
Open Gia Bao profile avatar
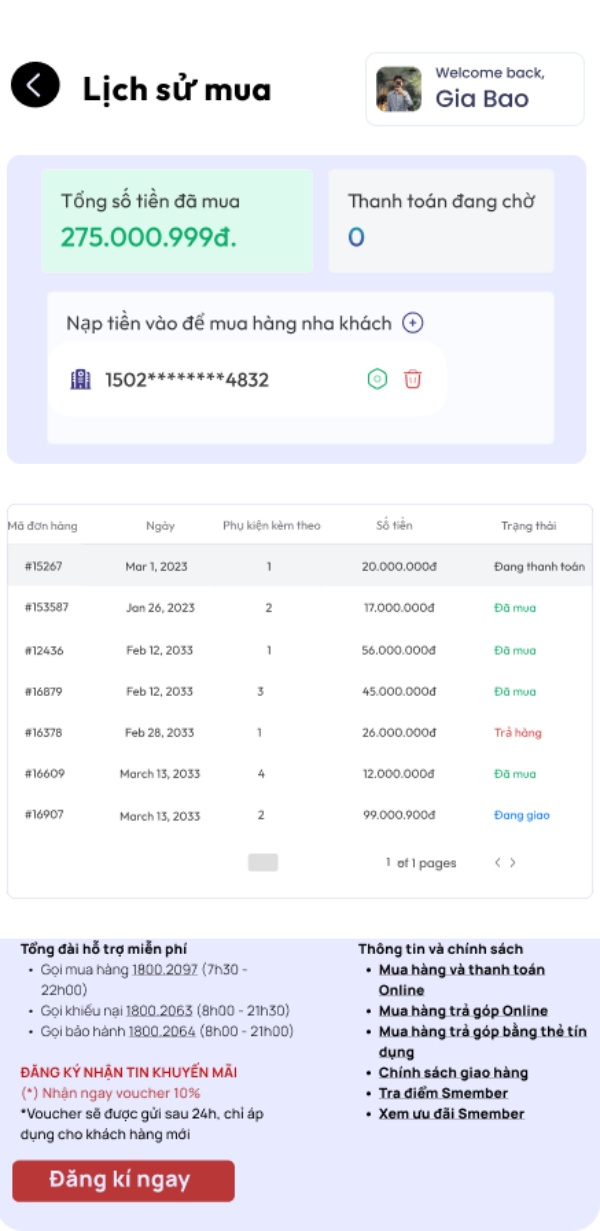coord(398,89)
